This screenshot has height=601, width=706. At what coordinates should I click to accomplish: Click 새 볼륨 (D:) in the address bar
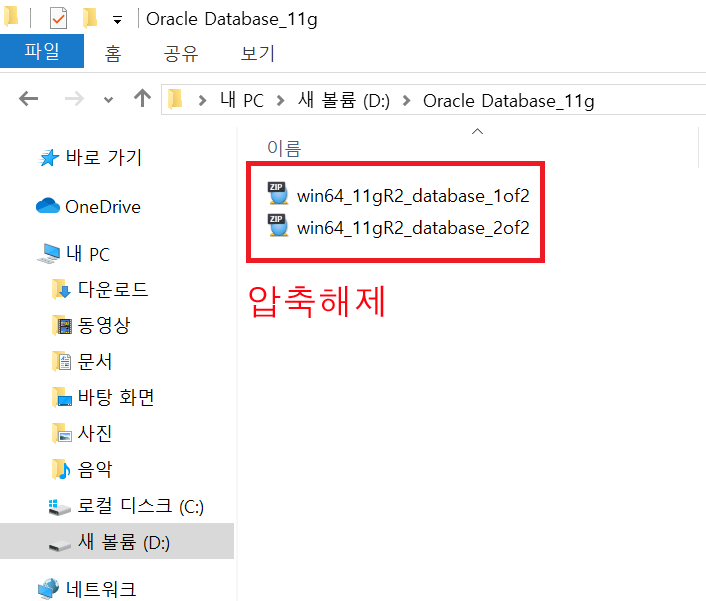point(344,100)
